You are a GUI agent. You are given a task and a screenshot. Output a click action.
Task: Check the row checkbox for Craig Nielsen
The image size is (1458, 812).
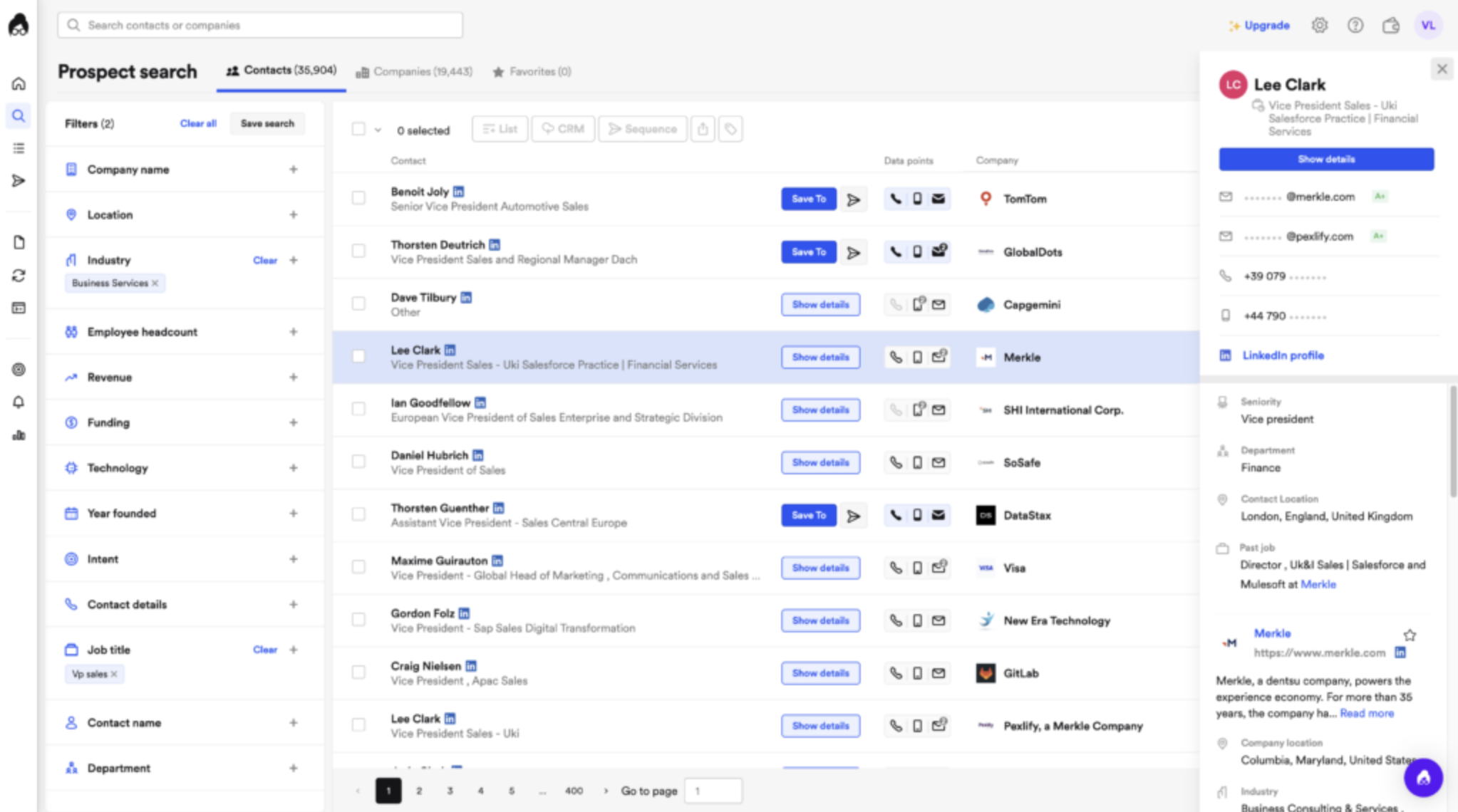point(358,672)
